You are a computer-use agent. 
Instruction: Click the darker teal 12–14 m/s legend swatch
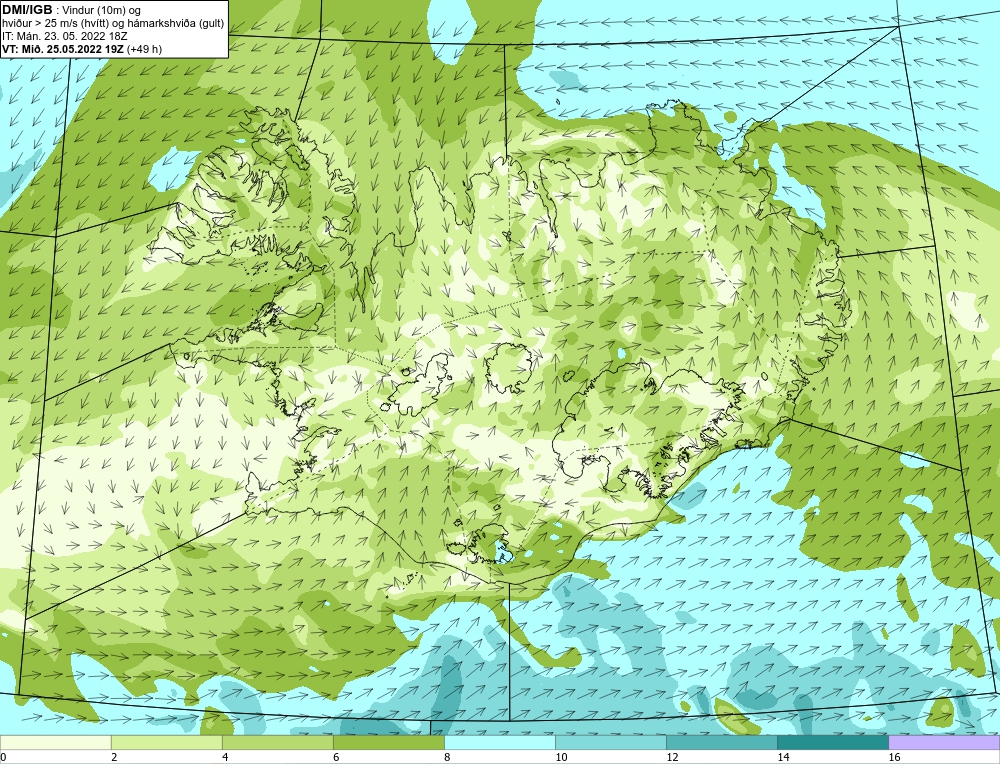[721, 742]
